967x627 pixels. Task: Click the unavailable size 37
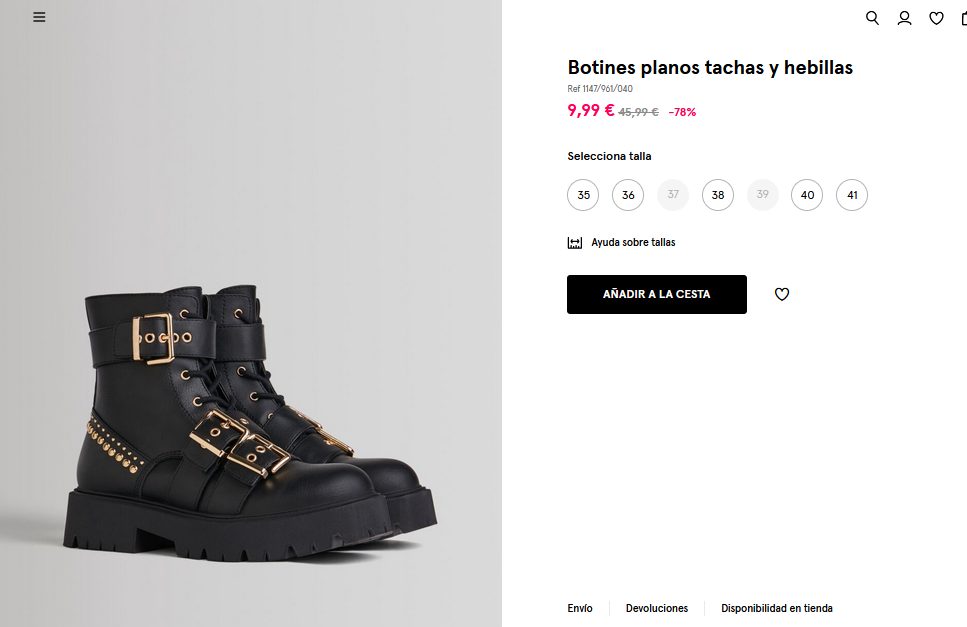tap(673, 195)
